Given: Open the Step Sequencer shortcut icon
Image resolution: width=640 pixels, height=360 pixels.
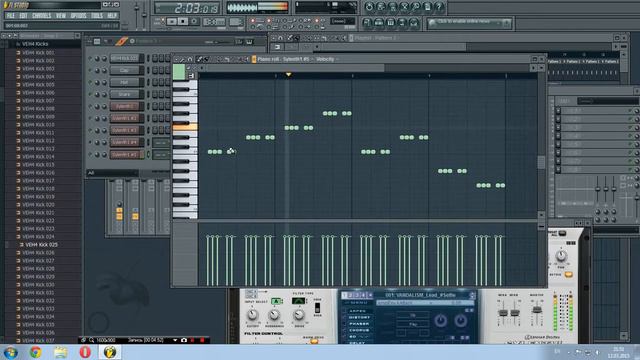Looking at the screenshot, I should pyautogui.click(x=379, y=22).
